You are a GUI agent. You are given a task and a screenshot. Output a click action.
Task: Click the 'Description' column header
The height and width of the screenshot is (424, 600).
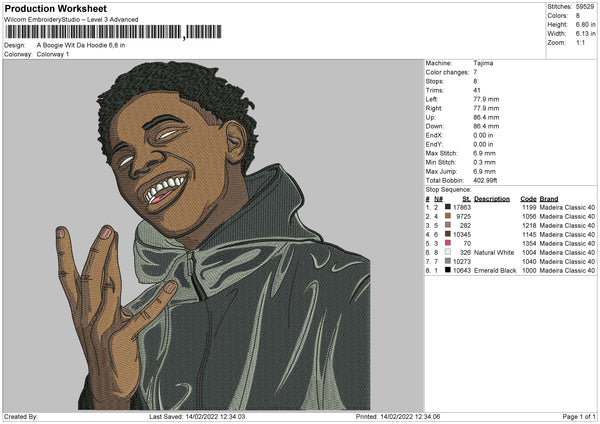click(x=492, y=199)
